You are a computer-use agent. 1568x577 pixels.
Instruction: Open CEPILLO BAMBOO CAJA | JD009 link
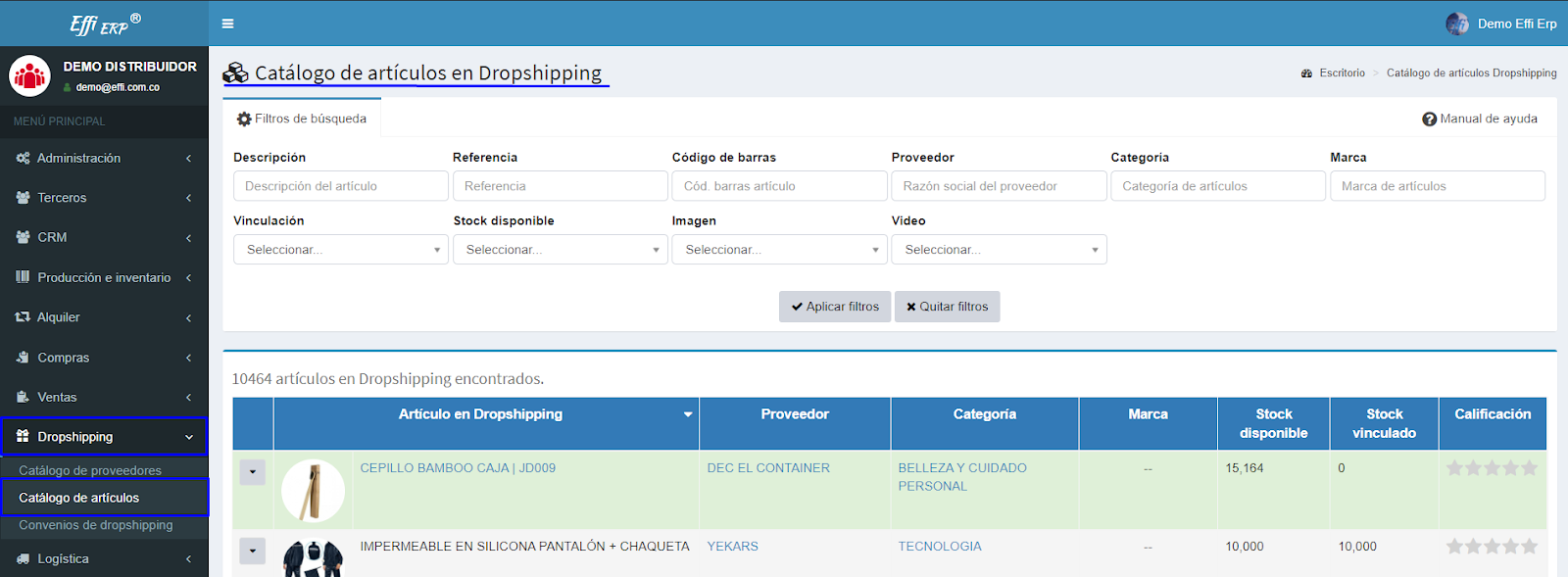tap(458, 468)
